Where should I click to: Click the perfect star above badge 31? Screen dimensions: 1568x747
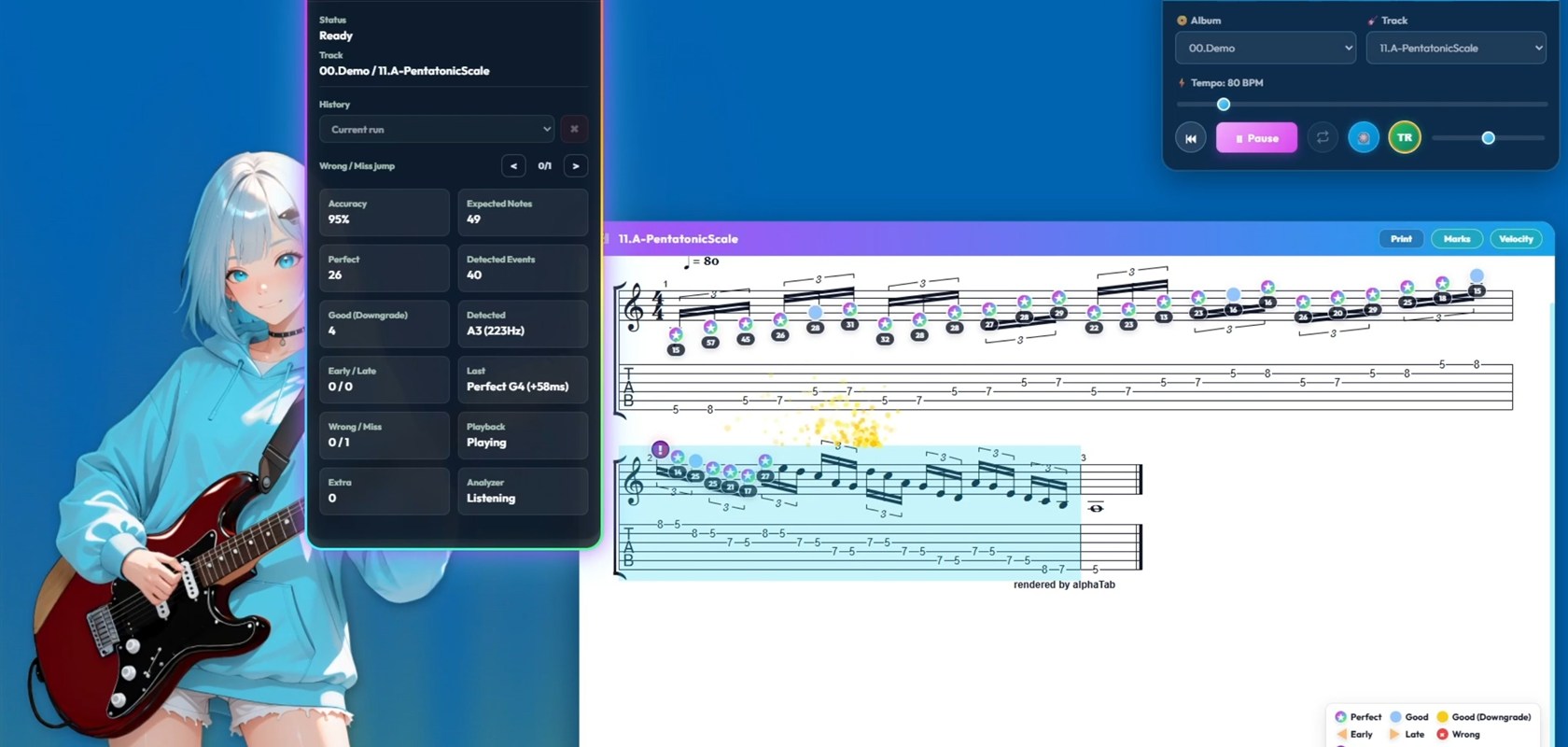tap(849, 309)
